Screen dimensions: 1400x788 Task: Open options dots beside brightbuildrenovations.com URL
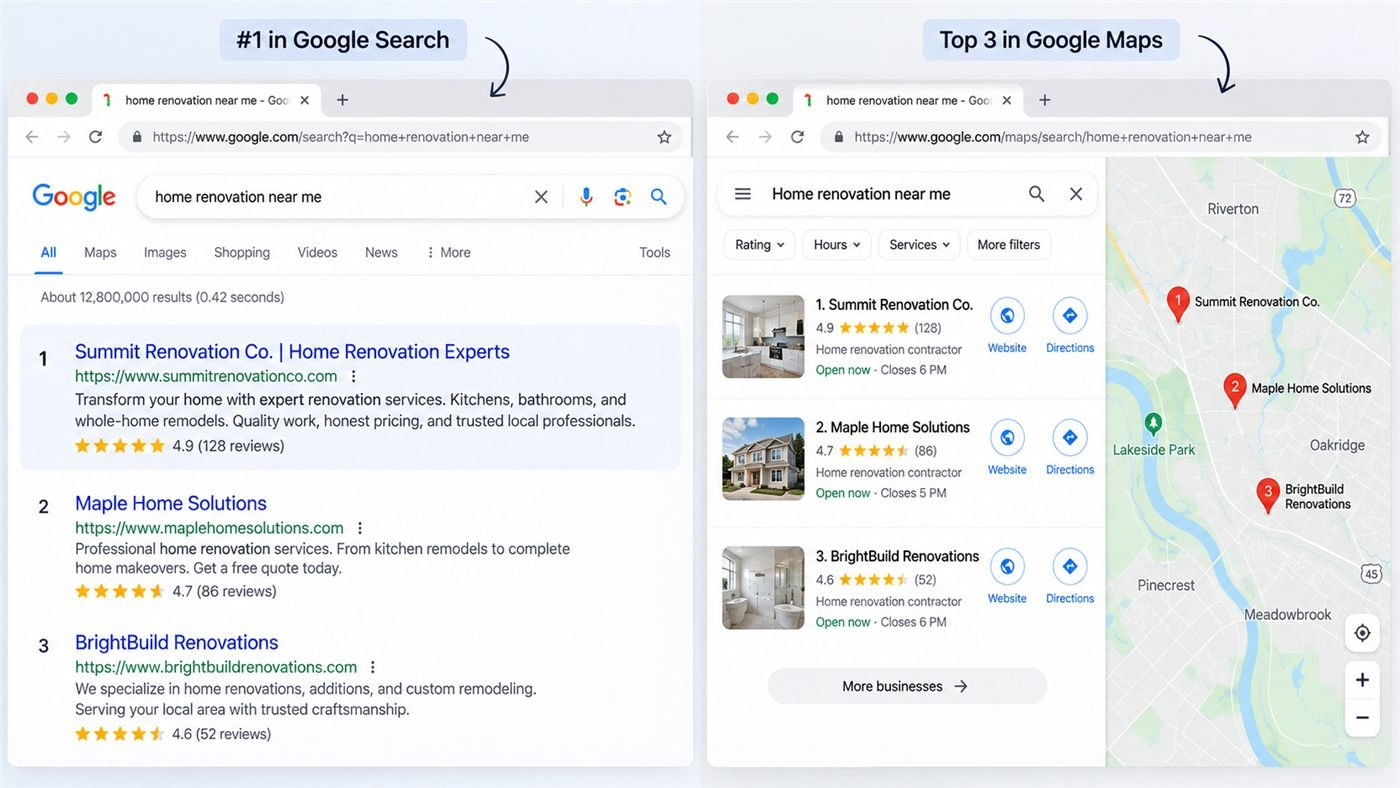point(373,667)
